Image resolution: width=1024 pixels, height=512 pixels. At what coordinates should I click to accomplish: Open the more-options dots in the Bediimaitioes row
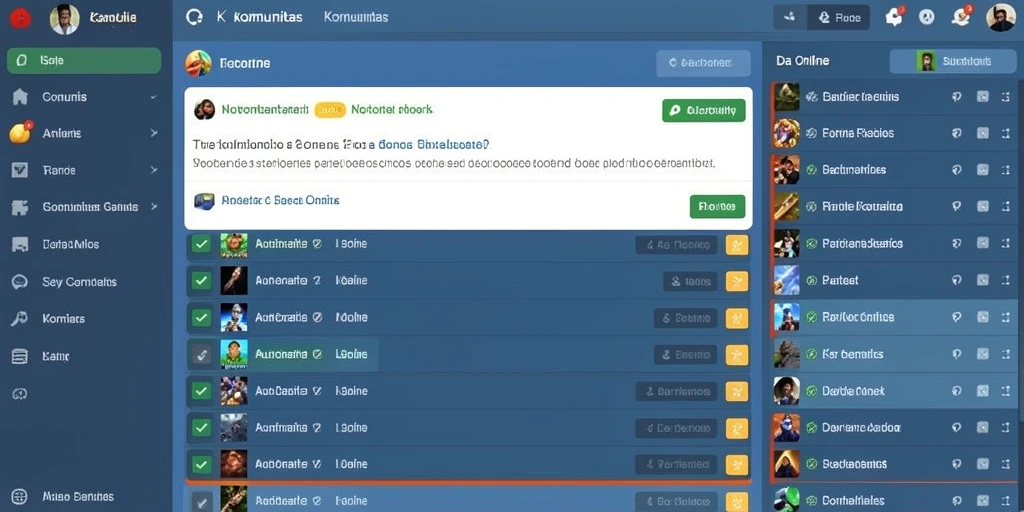(x=1006, y=170)
